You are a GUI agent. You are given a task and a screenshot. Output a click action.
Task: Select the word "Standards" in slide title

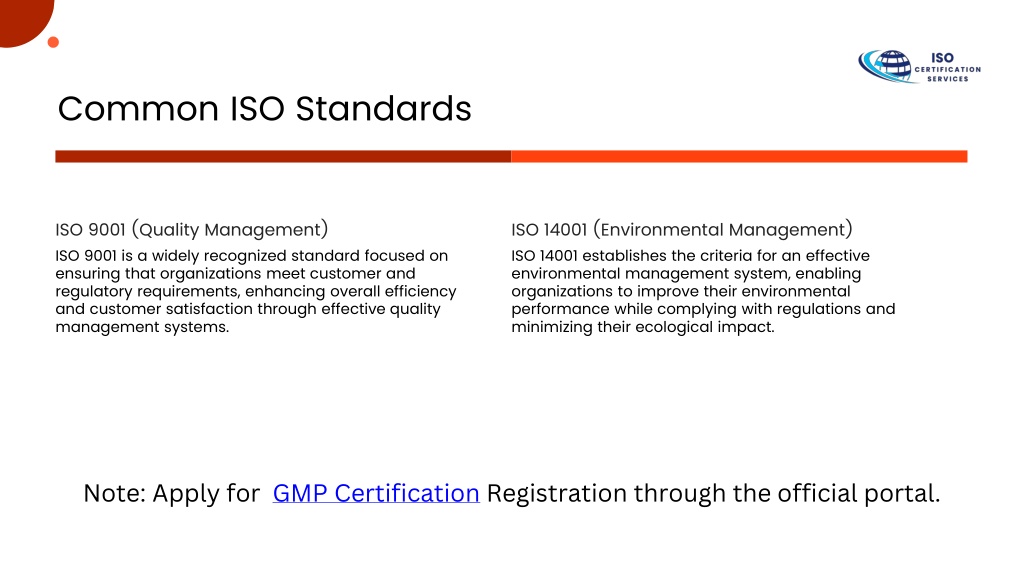[383, 108]
